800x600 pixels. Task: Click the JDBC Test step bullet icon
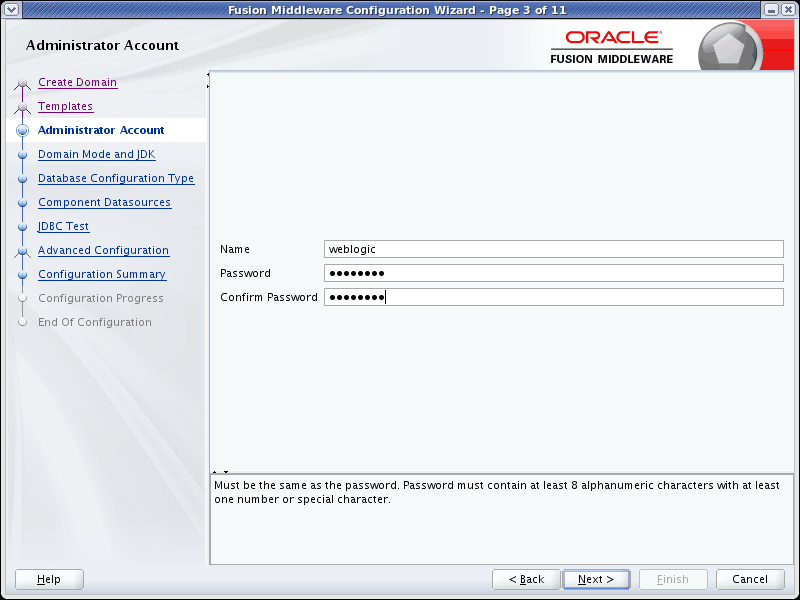coord(22,227)
